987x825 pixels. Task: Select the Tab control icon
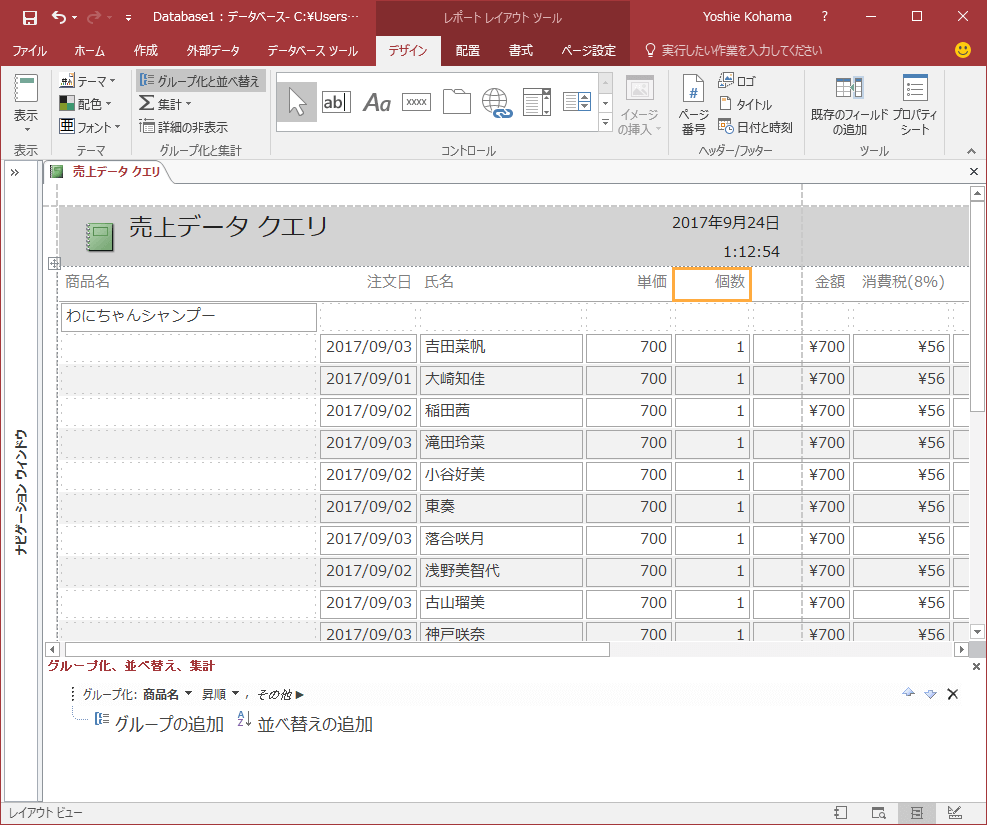(456, 102)
